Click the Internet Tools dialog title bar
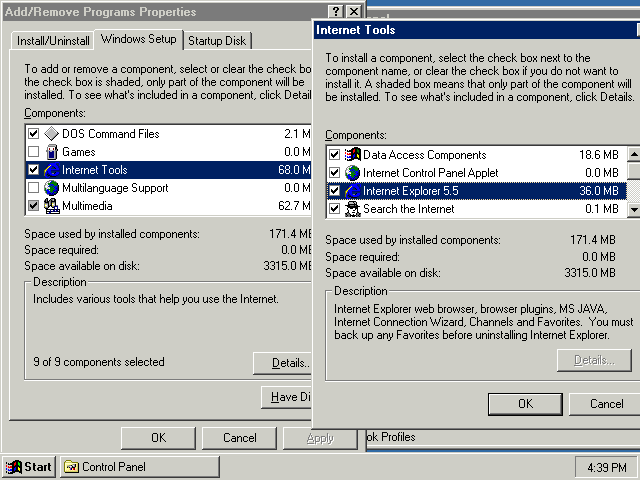 tap(477, 30)
